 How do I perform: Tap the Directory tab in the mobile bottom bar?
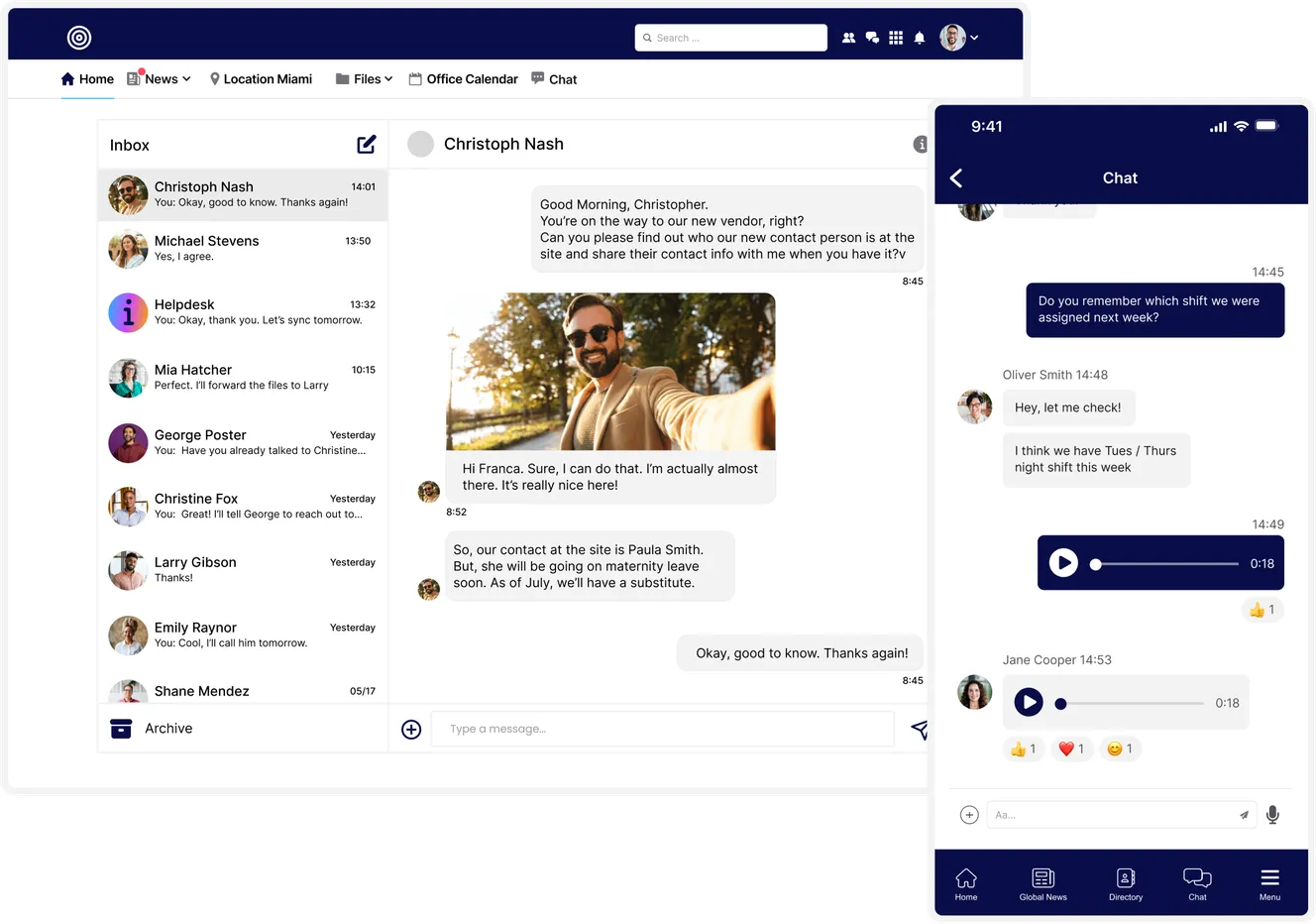click(x=1125, y=882)
